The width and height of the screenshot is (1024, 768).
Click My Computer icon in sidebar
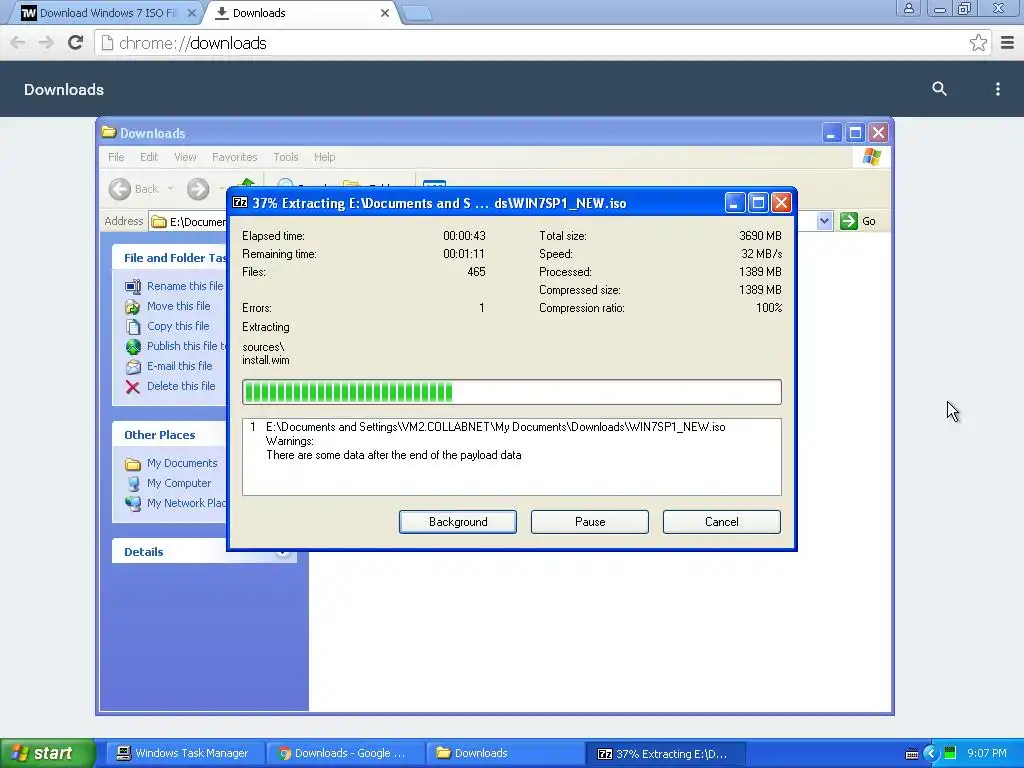click(x=133, y=483)
